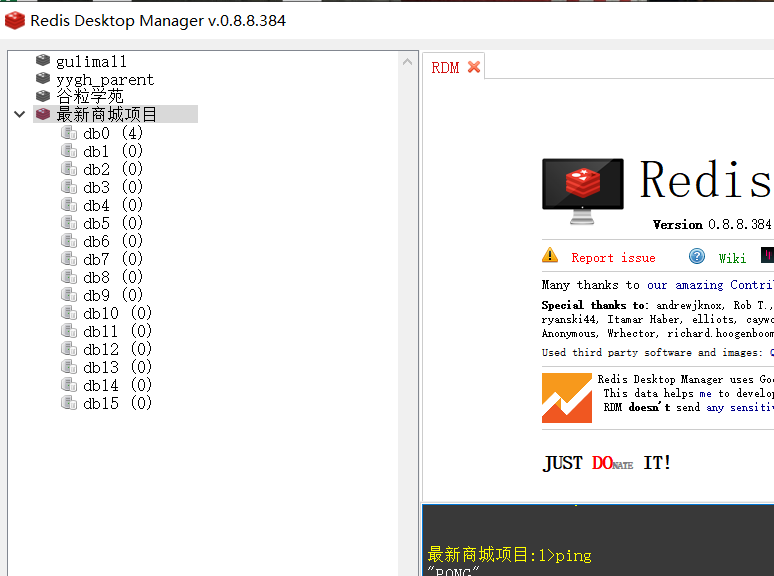The height and width of the screenshot is (576, 774).
Task: Select the yygh_parent connection name
Action: click(105, 79)
